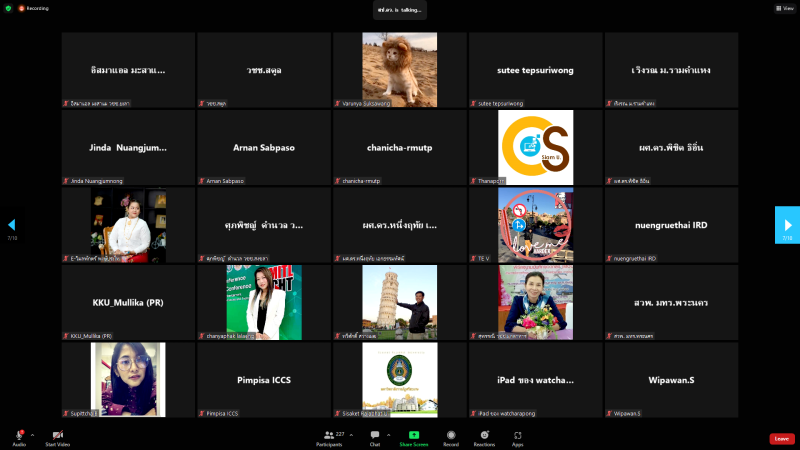
Task: Toggle meeting recording with Record button
Action: tap(451, 437)
